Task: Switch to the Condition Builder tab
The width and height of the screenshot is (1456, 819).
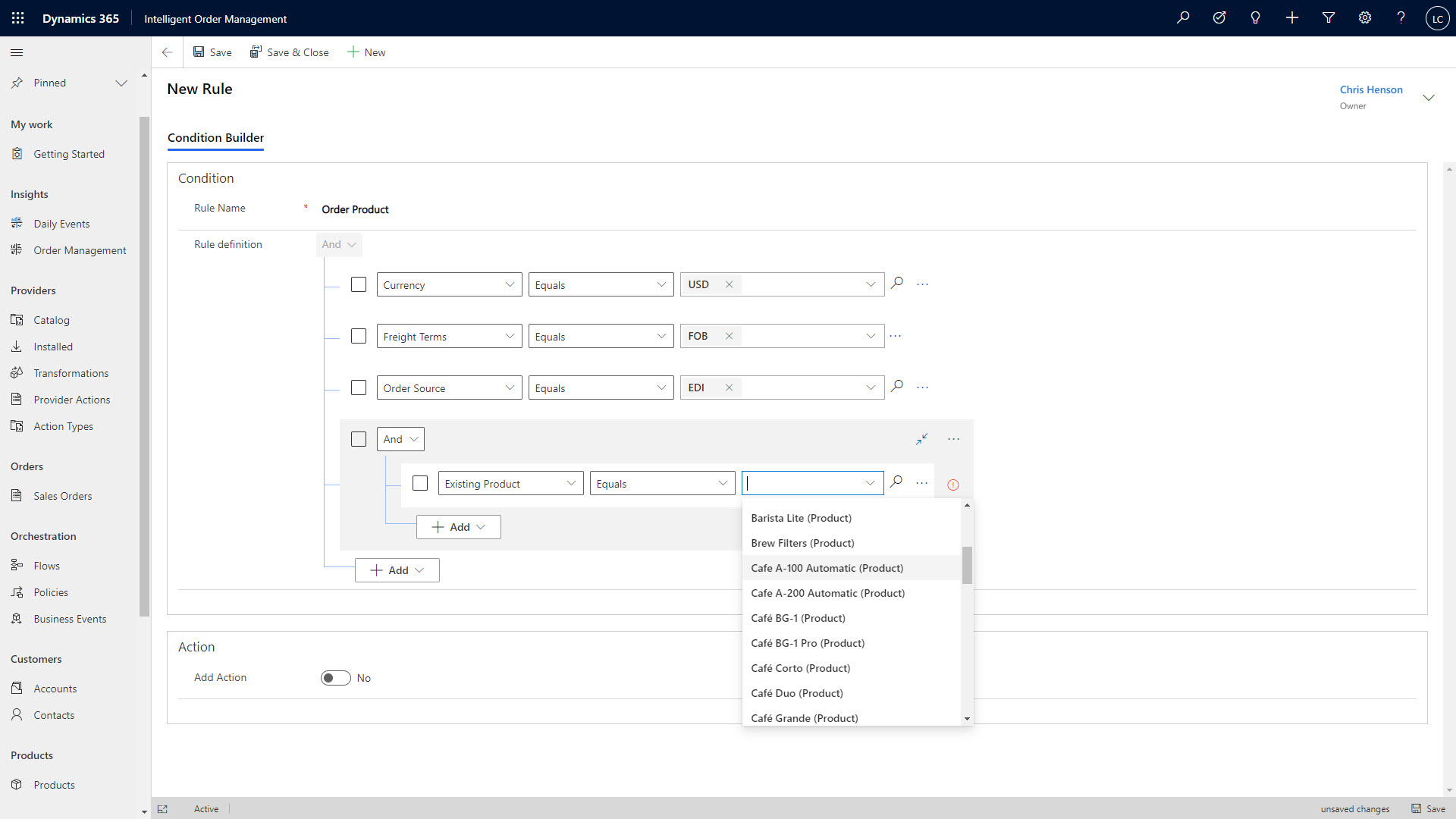Action: (215, 138)
